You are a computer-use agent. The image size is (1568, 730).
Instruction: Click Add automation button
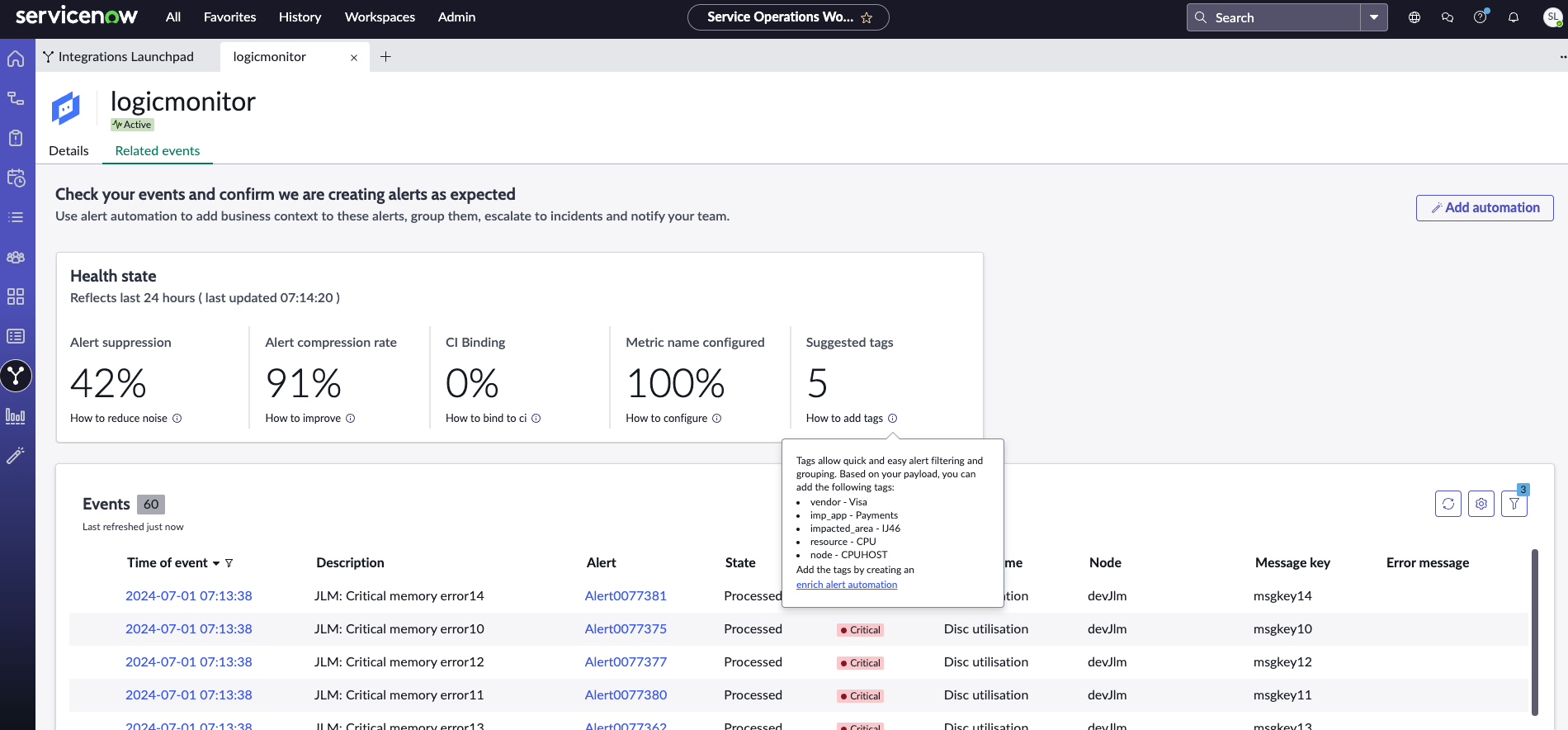[x=1485, y=208]
